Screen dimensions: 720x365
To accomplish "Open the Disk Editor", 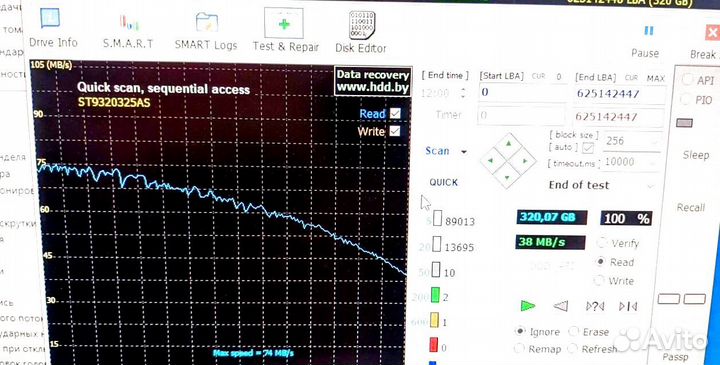I will coord(361,32).
